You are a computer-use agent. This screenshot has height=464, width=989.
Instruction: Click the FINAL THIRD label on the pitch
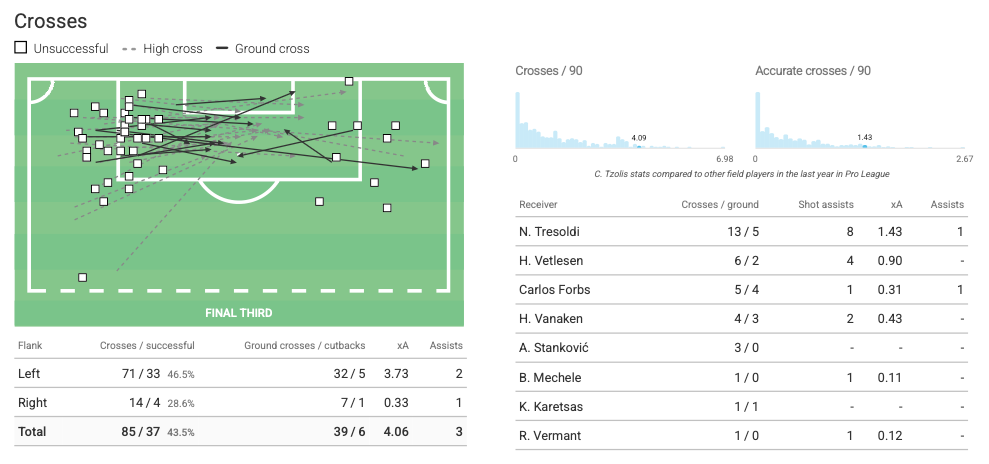[239, 313]
